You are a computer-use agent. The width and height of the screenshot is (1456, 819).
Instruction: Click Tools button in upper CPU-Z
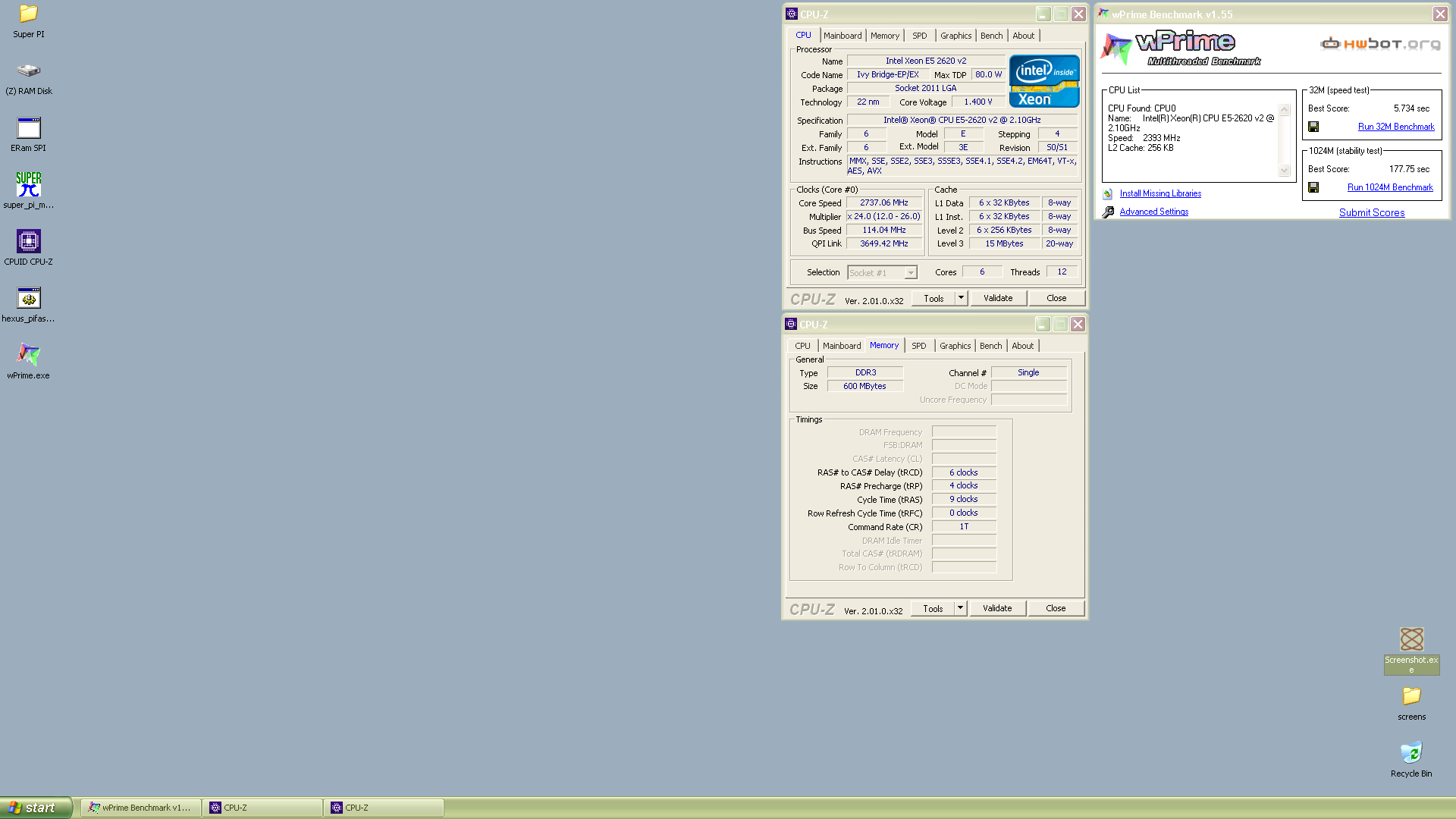pyautogui.click(x=934, y=298)
